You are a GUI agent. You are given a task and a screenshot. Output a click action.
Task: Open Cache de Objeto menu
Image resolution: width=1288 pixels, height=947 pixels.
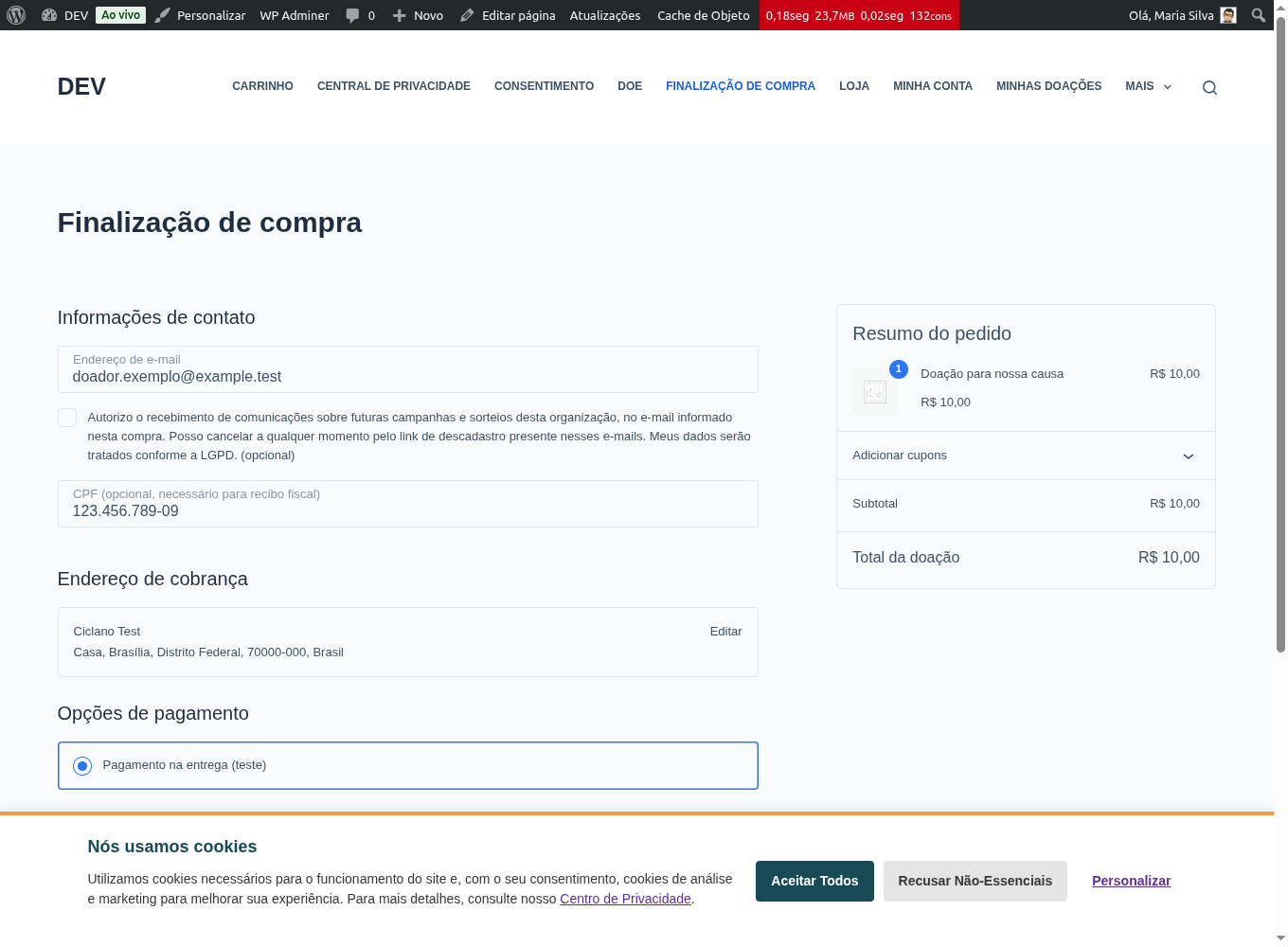(704, 15)
